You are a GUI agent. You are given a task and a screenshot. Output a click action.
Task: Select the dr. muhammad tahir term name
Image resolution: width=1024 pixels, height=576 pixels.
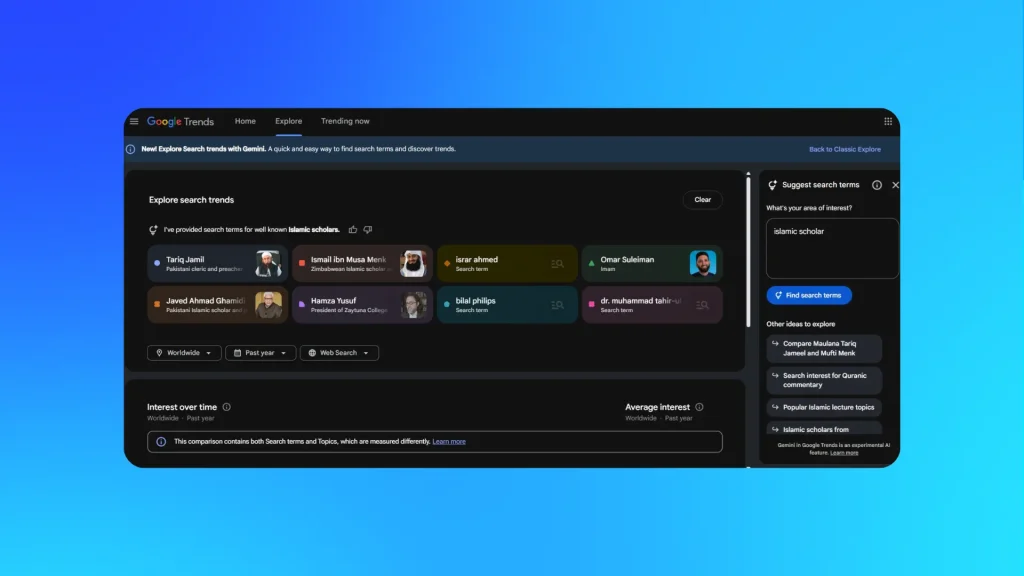point(641,301)
